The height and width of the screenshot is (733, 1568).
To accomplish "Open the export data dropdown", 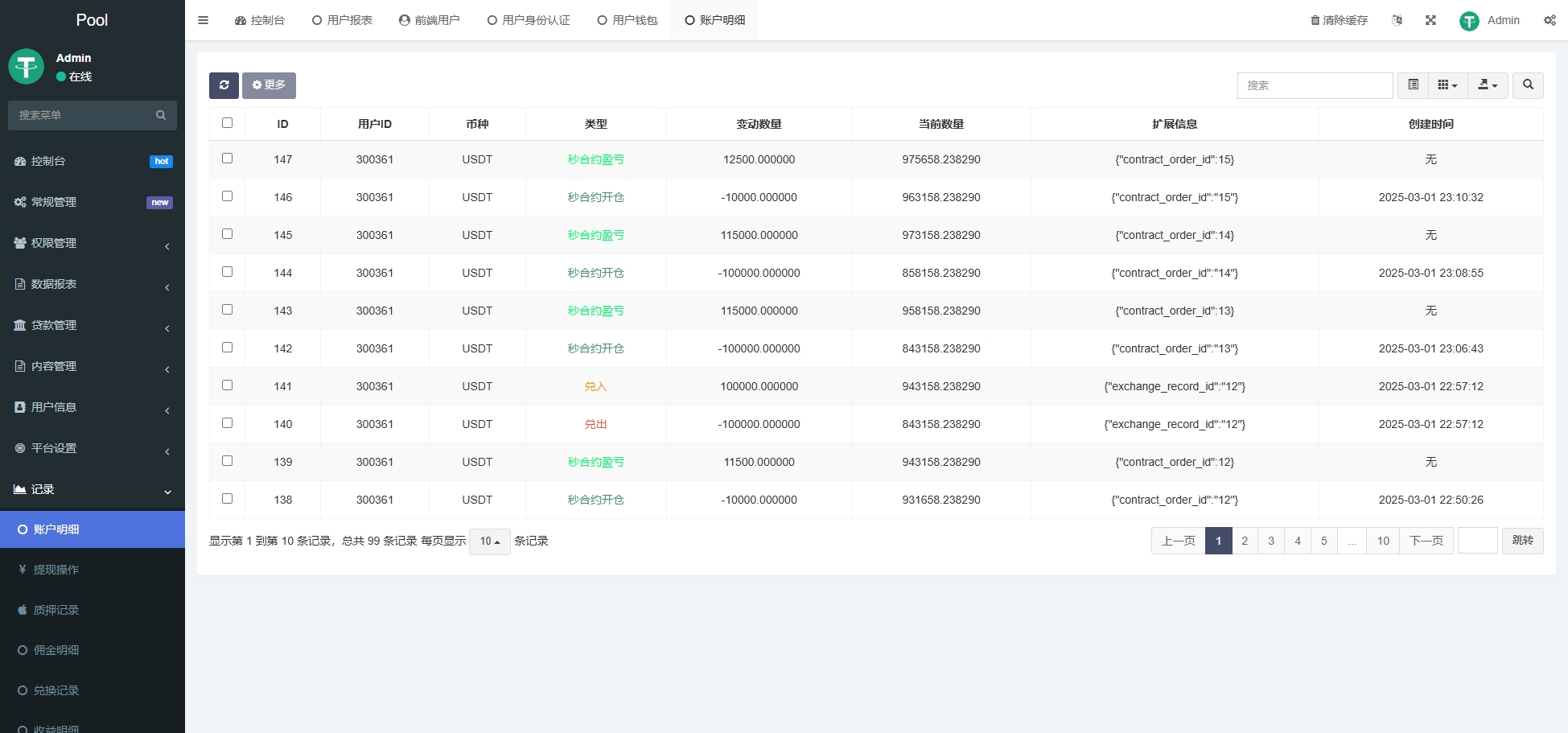I will point(1488,85).
